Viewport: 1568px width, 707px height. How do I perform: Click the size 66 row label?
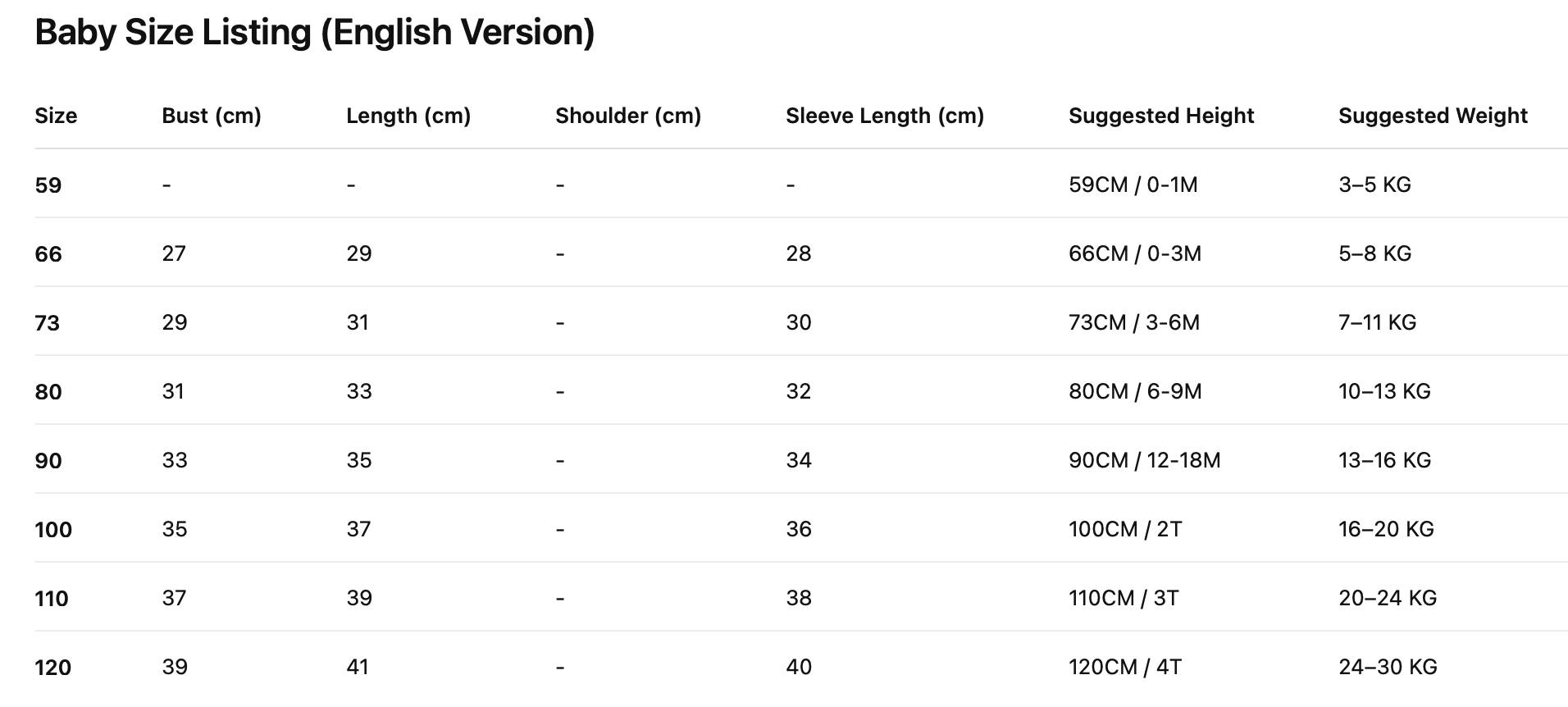coord(48,254)
